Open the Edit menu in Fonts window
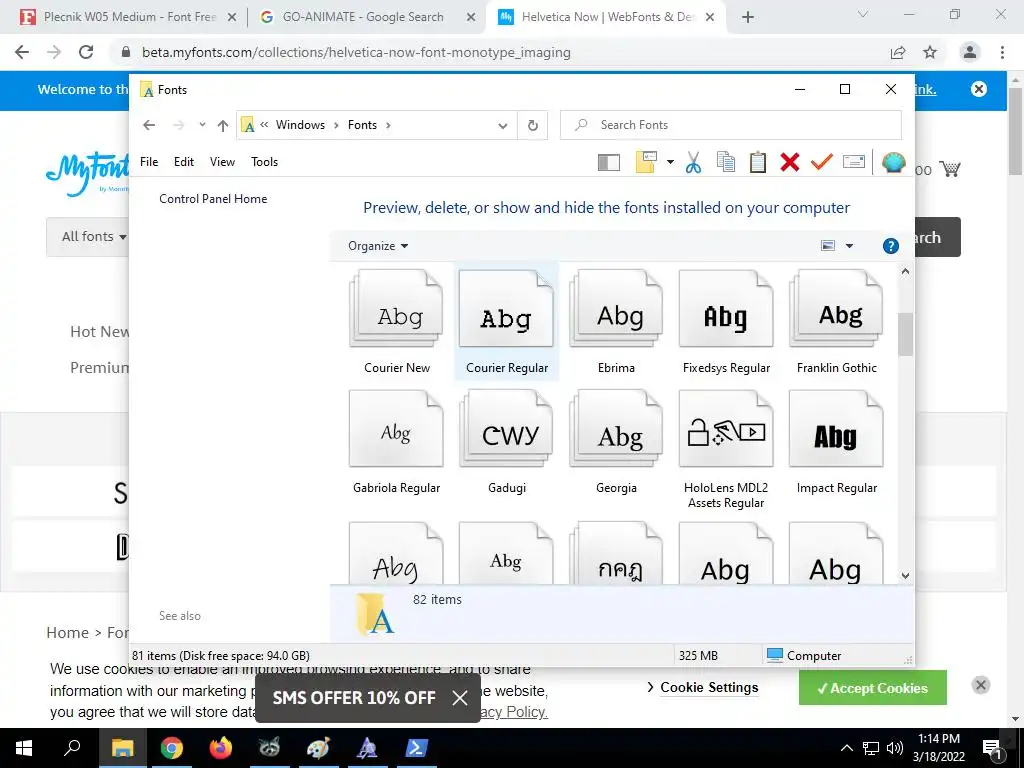 click(184, 162)
